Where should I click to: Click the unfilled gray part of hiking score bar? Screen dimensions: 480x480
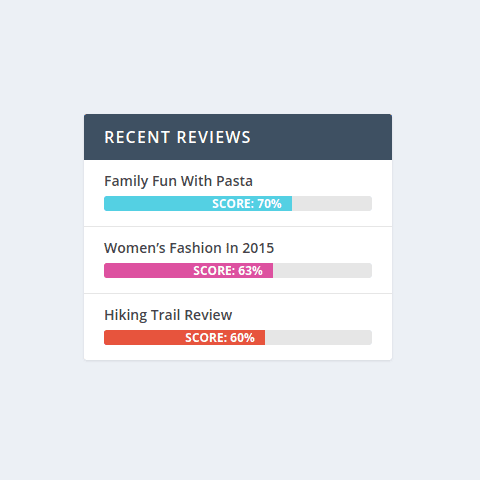319,337
